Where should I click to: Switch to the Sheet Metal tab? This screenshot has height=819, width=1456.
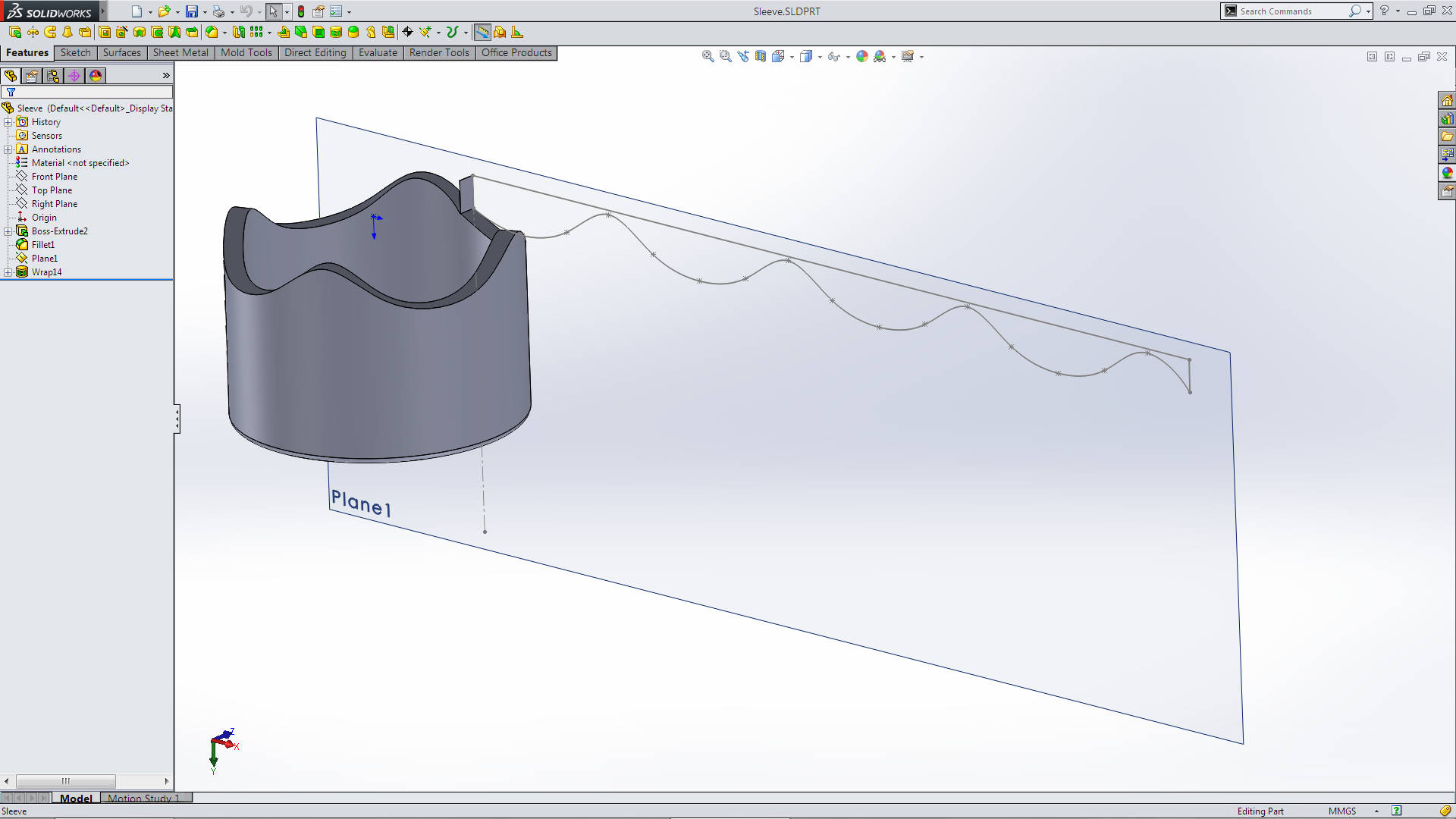(180, 52)
